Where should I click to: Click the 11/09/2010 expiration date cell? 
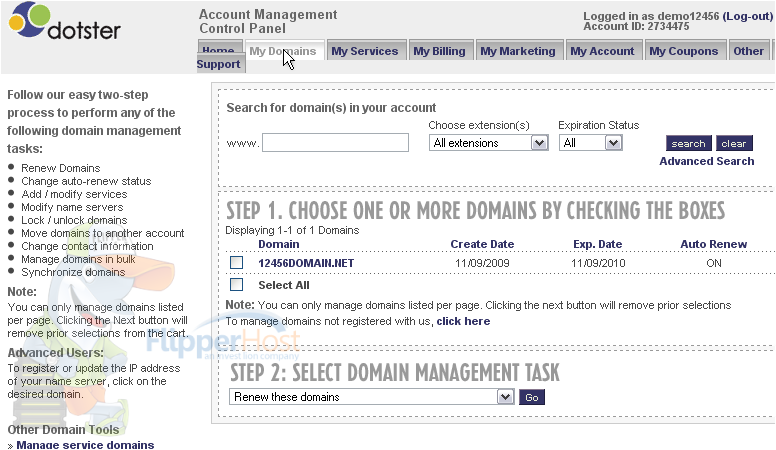coord(598,263)
